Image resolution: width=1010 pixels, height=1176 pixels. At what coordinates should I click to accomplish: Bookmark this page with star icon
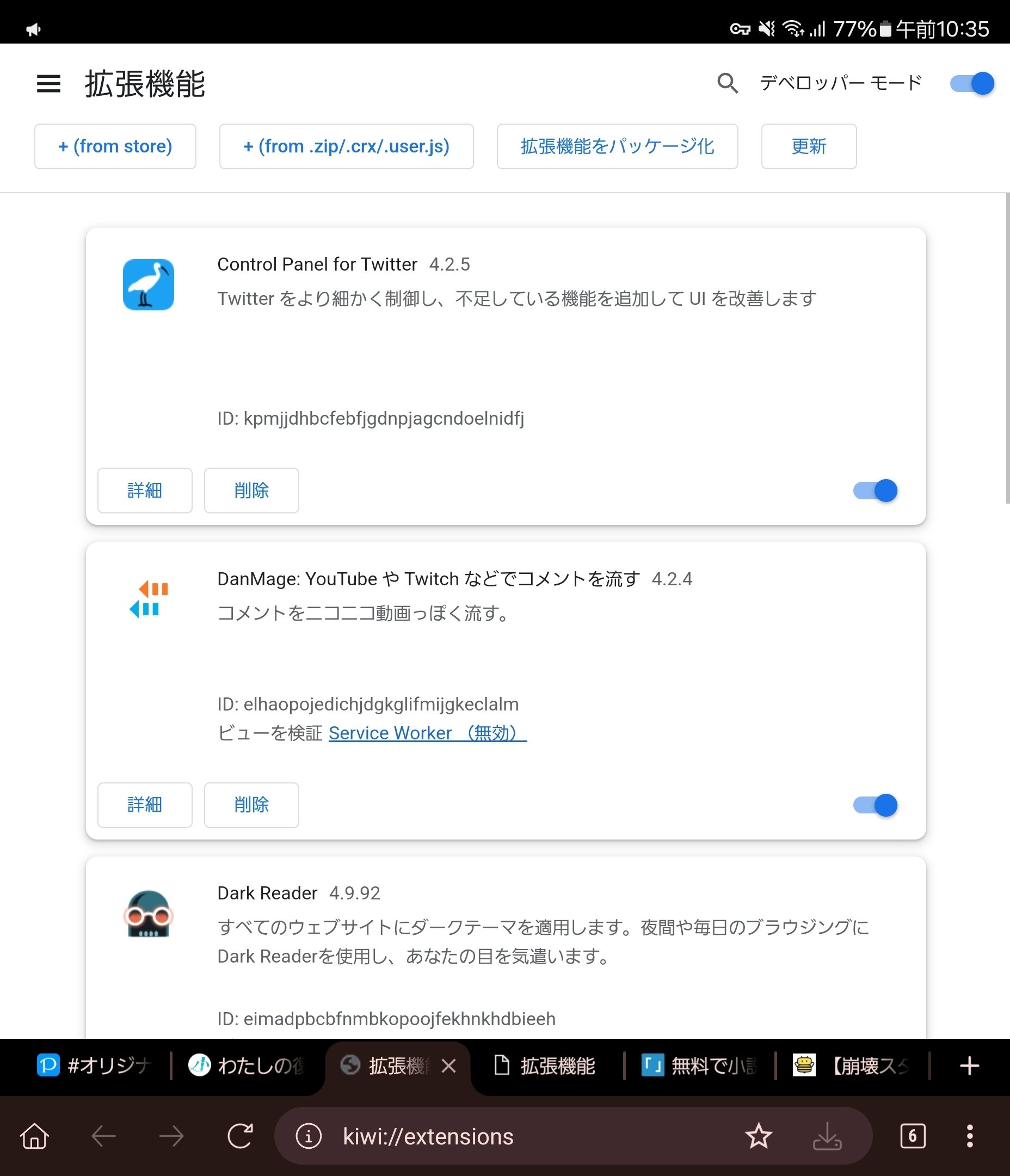[759, 1136]
